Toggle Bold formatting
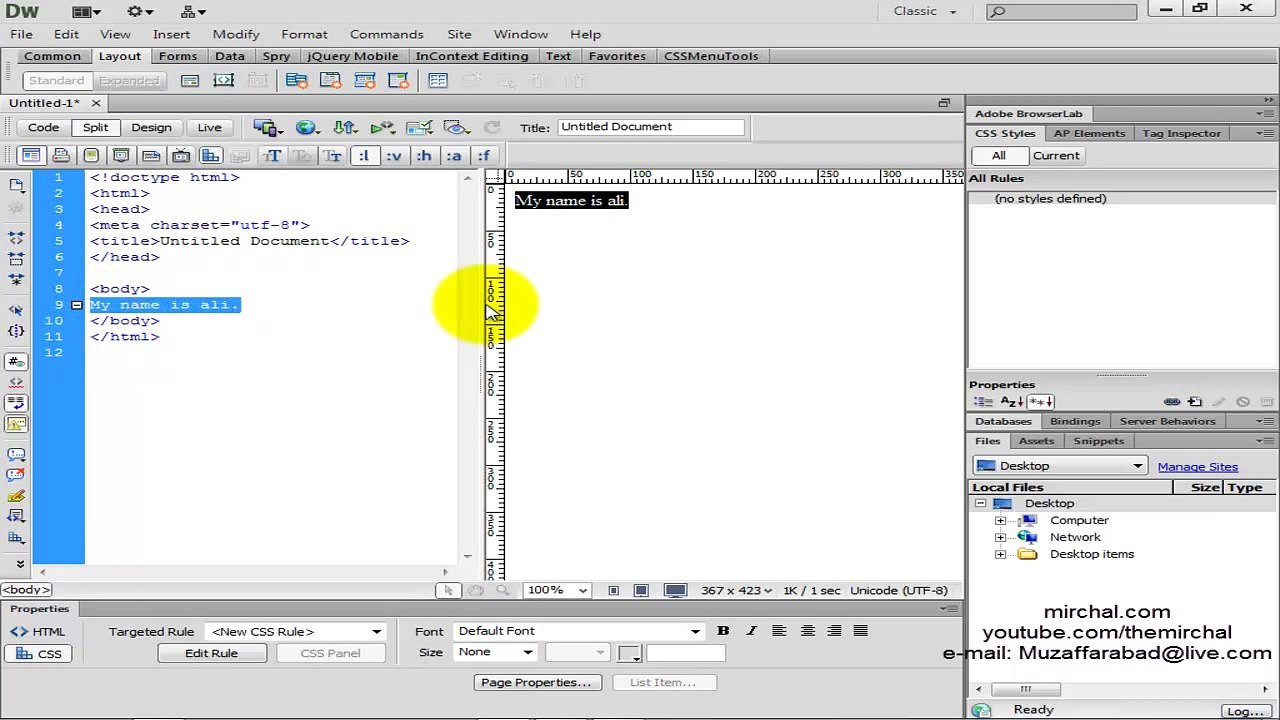 (723, 631)
